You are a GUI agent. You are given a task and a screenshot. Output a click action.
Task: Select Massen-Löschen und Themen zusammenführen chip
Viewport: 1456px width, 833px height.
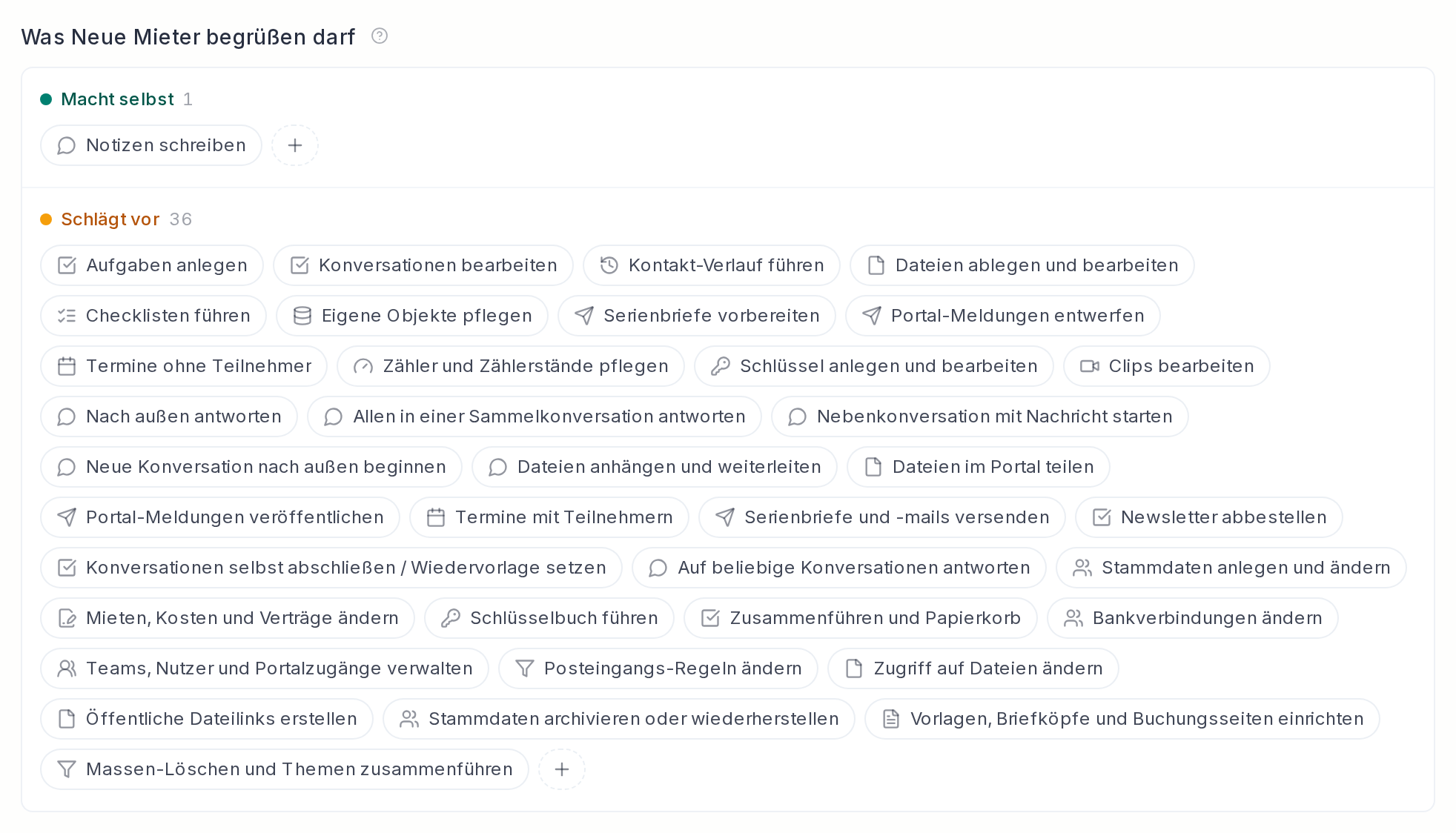coord(285,769)
